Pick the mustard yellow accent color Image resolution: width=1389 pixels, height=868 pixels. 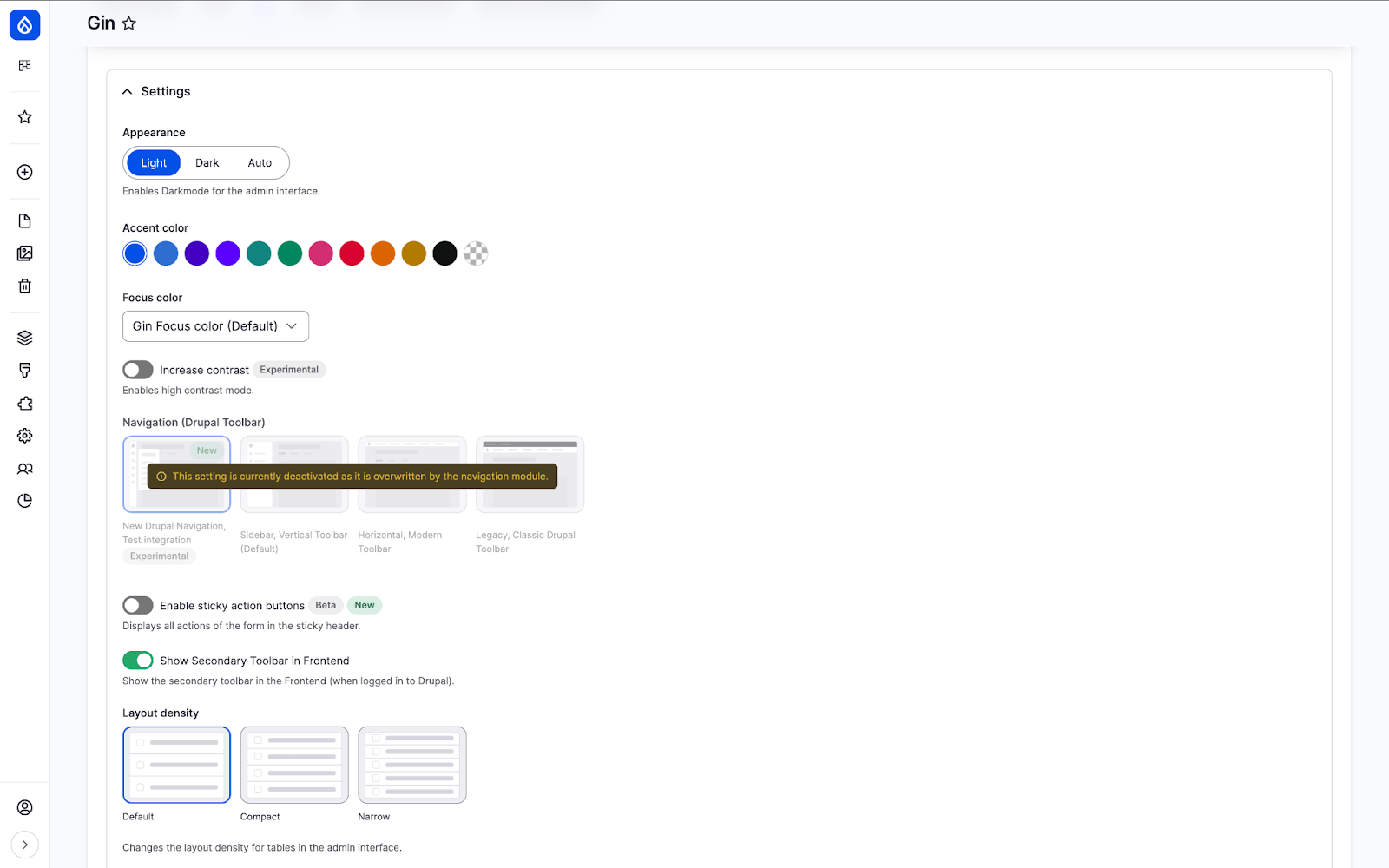pos(414,253)
